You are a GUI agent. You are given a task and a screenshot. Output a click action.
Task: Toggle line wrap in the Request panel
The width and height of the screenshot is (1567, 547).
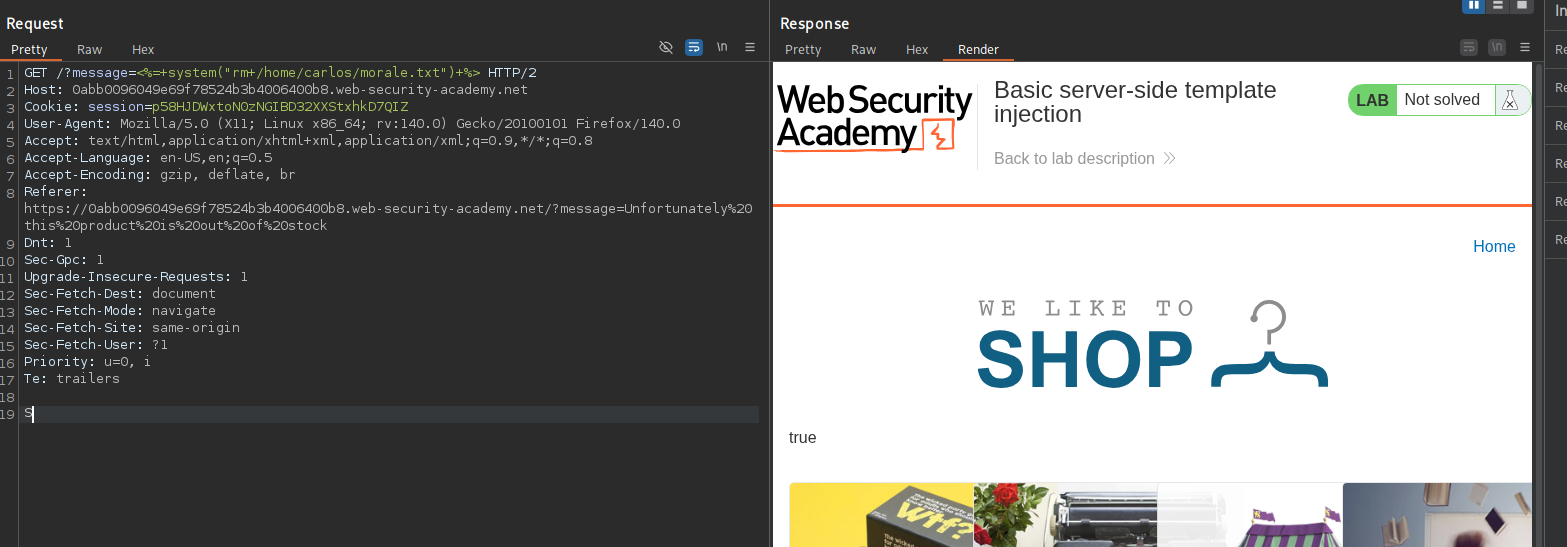point(693,47)
